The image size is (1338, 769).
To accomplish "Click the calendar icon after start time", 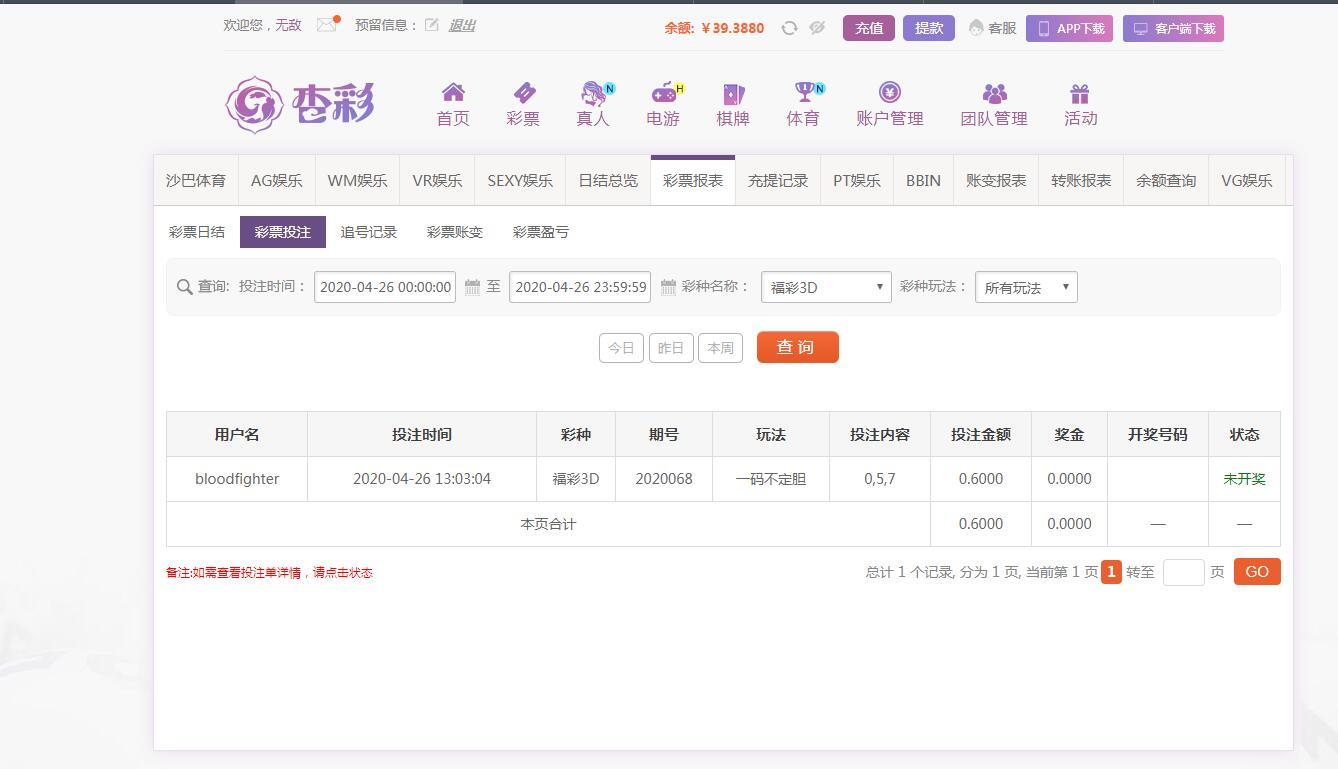I will (x=473, y=287).
